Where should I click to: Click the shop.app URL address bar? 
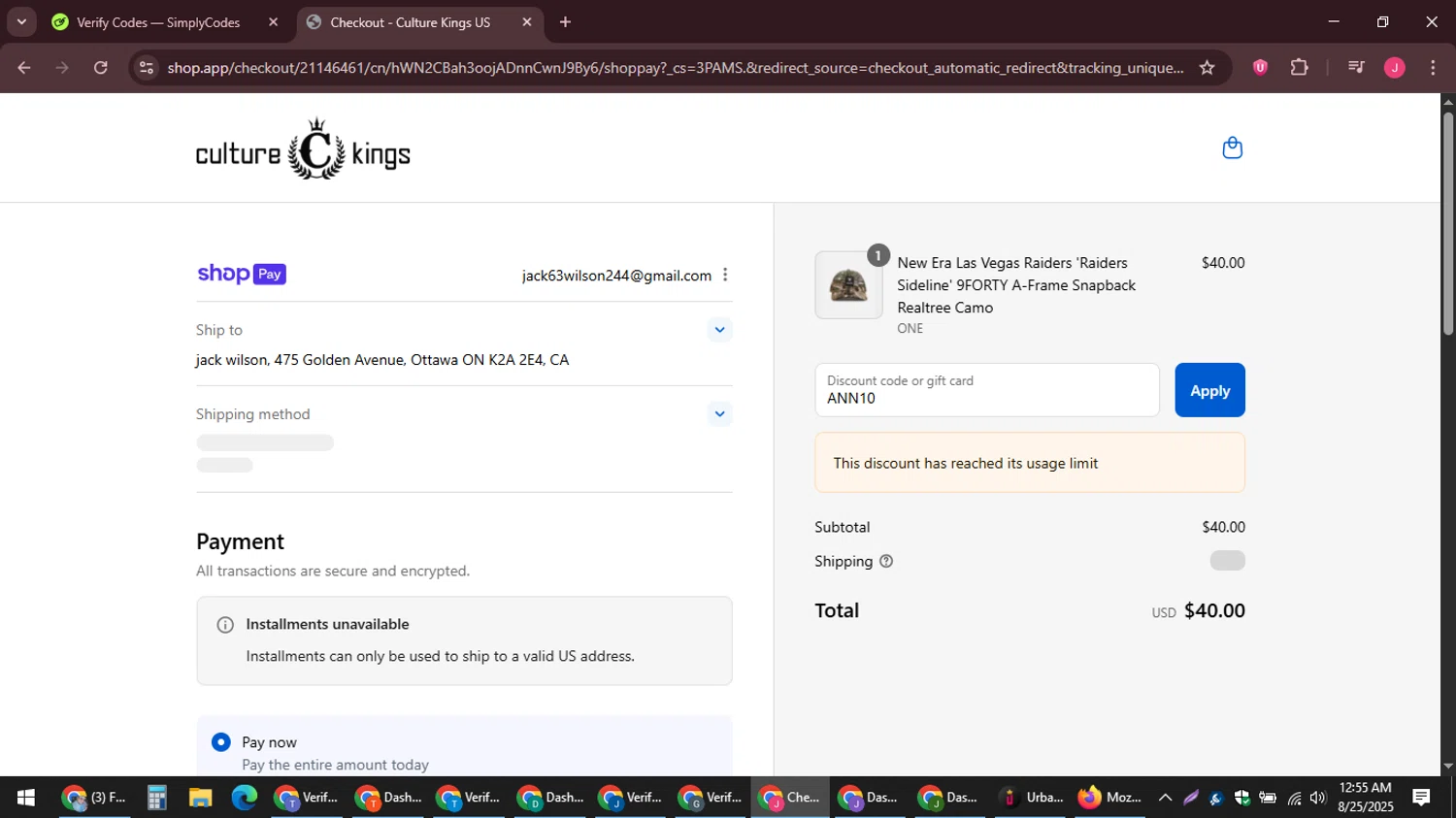coord(675,68)
